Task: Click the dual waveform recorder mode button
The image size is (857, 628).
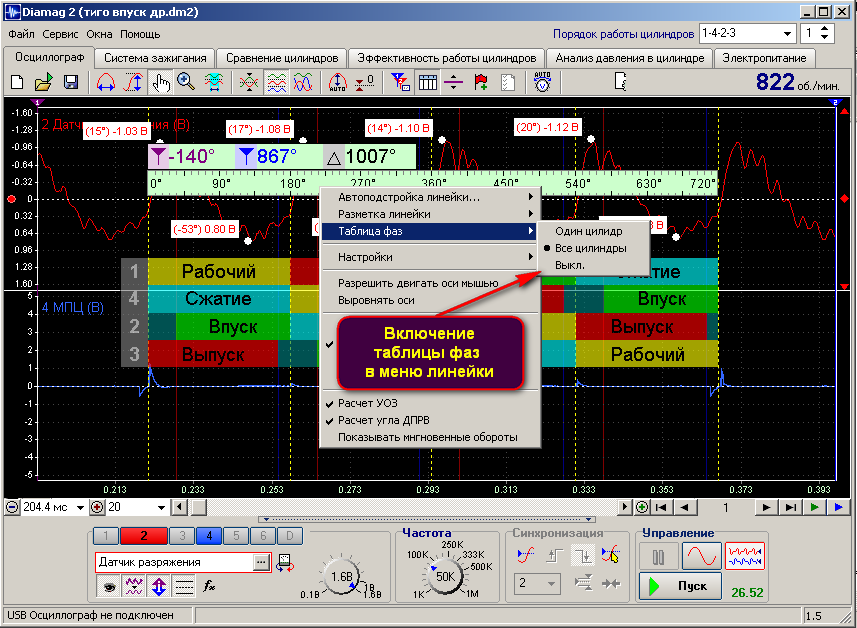Action: click(744, 557)
